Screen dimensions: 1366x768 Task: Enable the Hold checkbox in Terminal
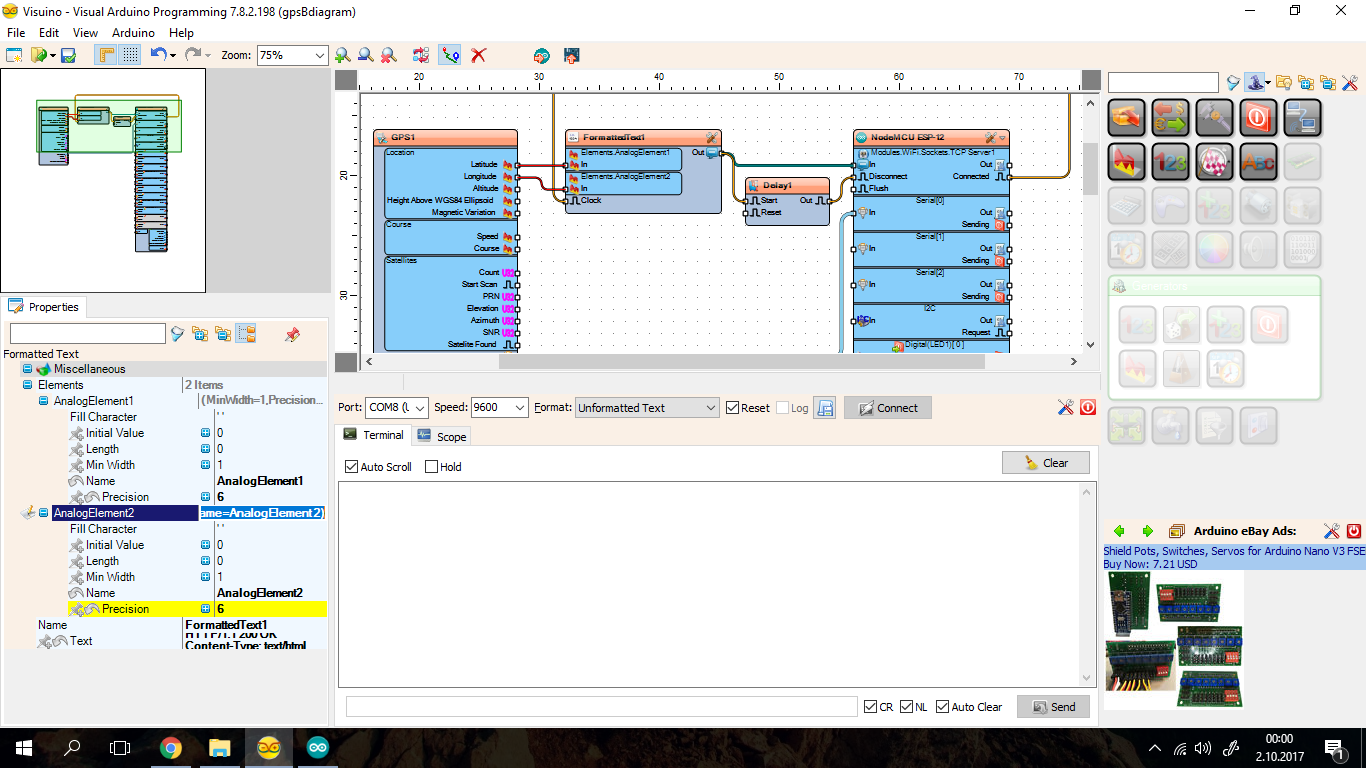431,465
